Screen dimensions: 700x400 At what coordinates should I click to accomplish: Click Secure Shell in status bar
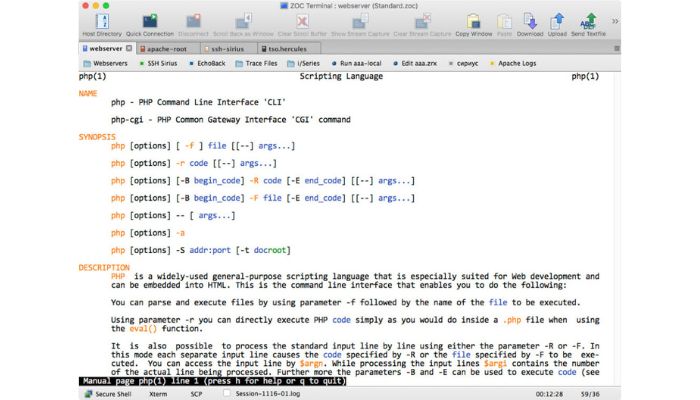pyautogui.click(x=108, y=394)
